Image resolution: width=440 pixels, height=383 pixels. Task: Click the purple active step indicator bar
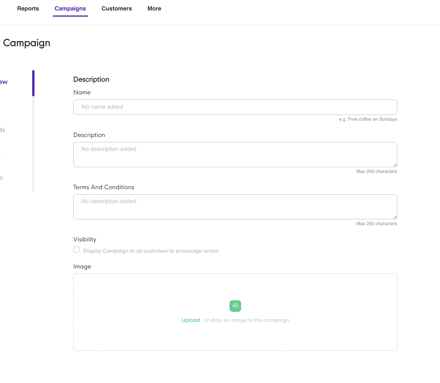pos(33,83)
